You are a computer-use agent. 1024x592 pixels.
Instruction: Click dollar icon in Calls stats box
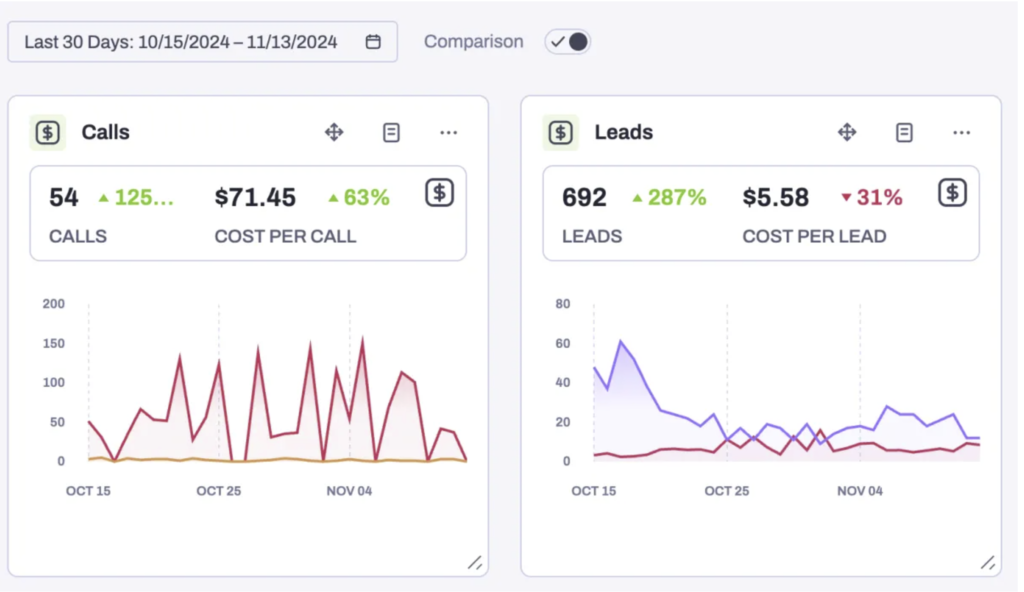(x=440, y=193)
